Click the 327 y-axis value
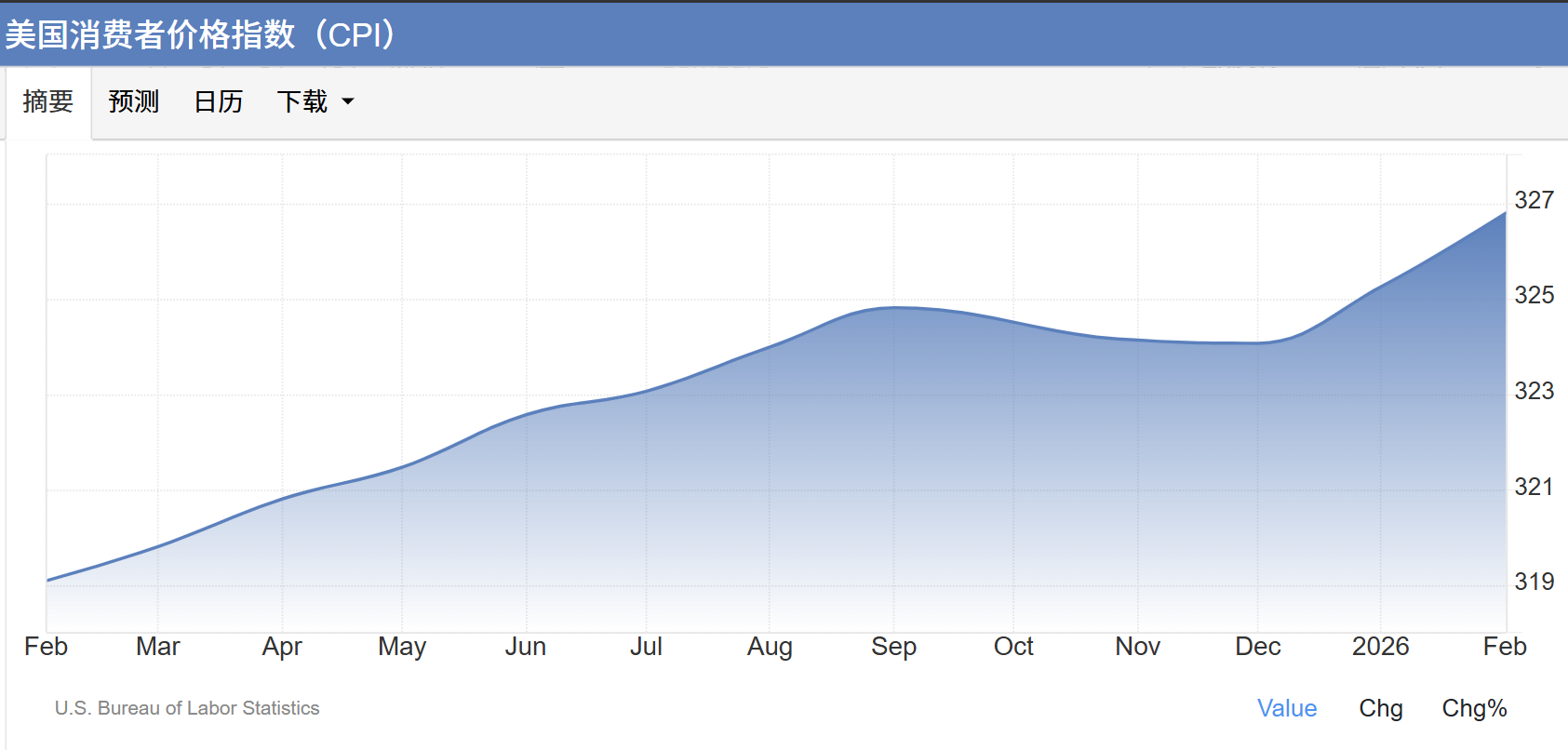 [x=1534, y=200]
